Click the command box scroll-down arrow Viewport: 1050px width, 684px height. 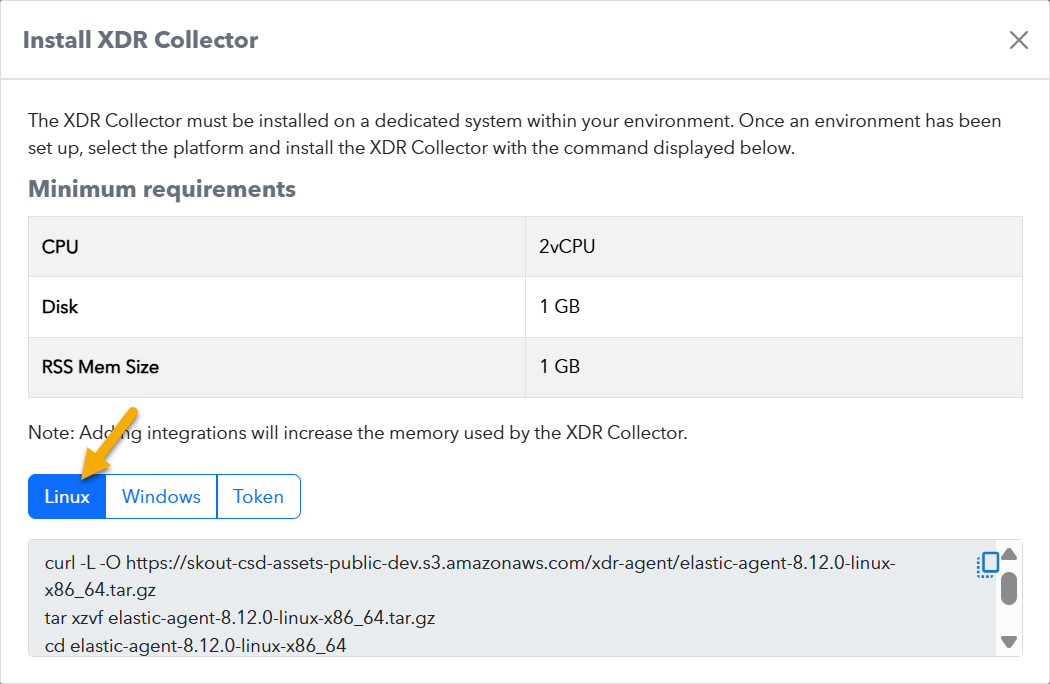(x=1009, y=641)
